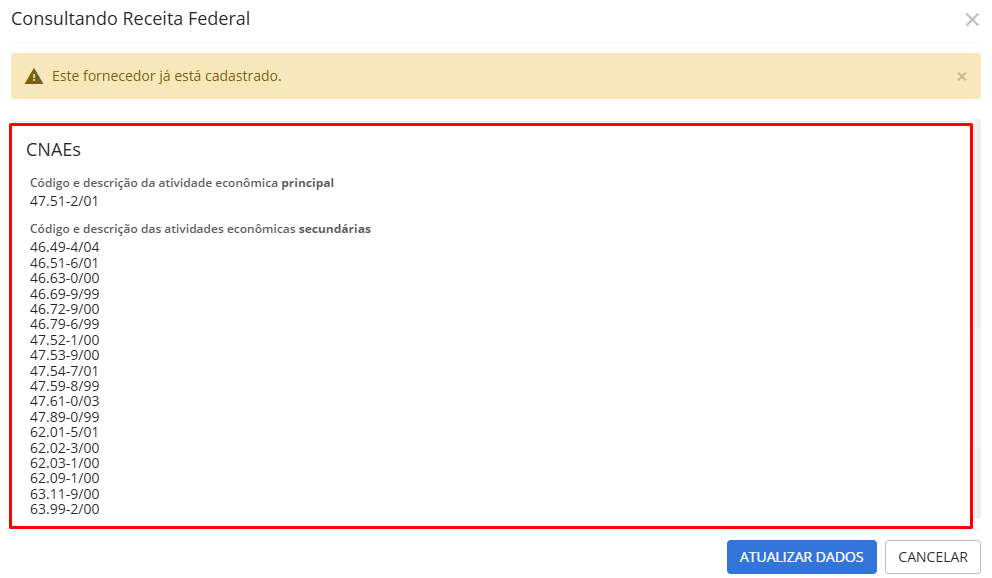This screenshot has width=992, height=578.
Task: Click the ATUALIZAR DADOS button
Action: point(802,557)
